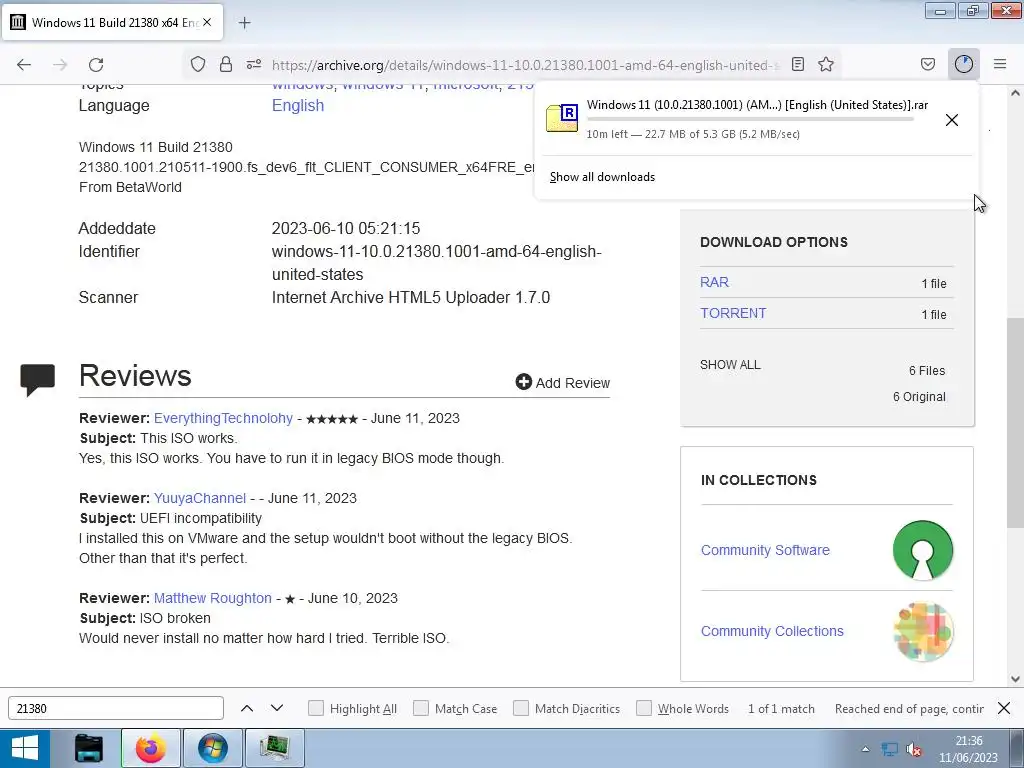Click the '1 of 1 match' status text
The image size is (1024, 768).
point(781,709)
